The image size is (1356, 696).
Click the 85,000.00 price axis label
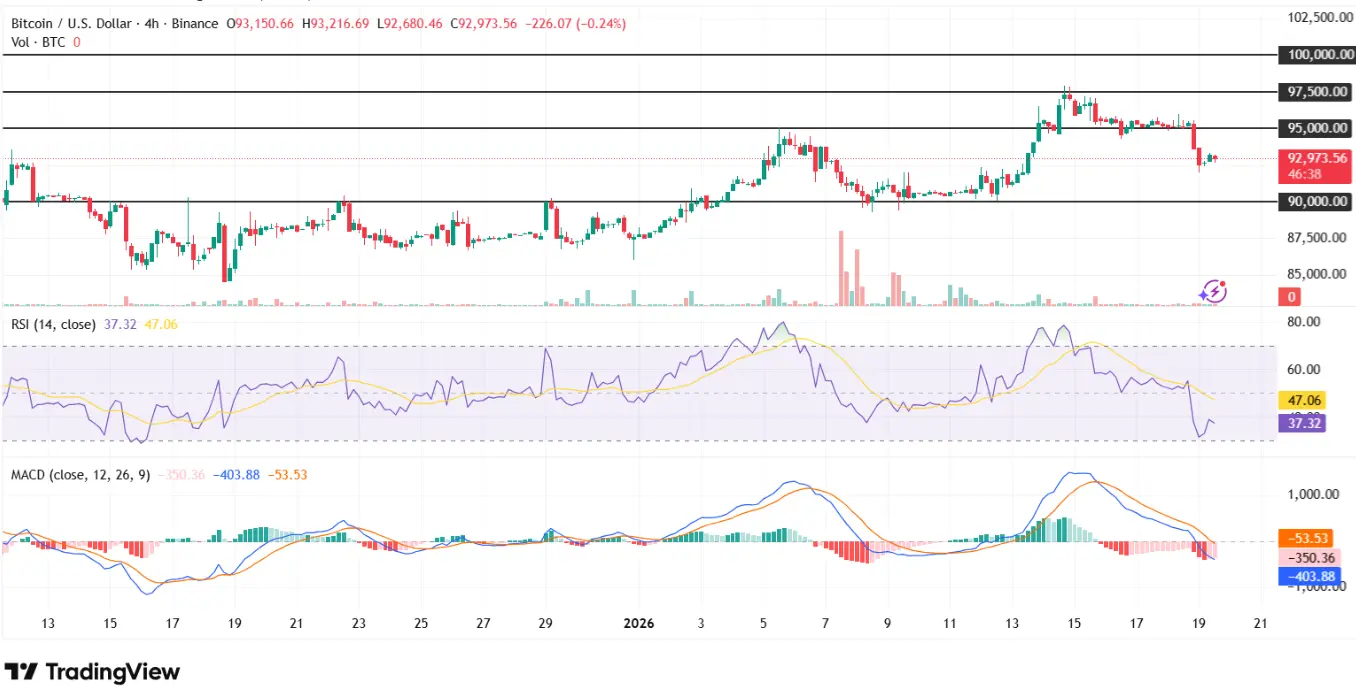point(1316,274)
